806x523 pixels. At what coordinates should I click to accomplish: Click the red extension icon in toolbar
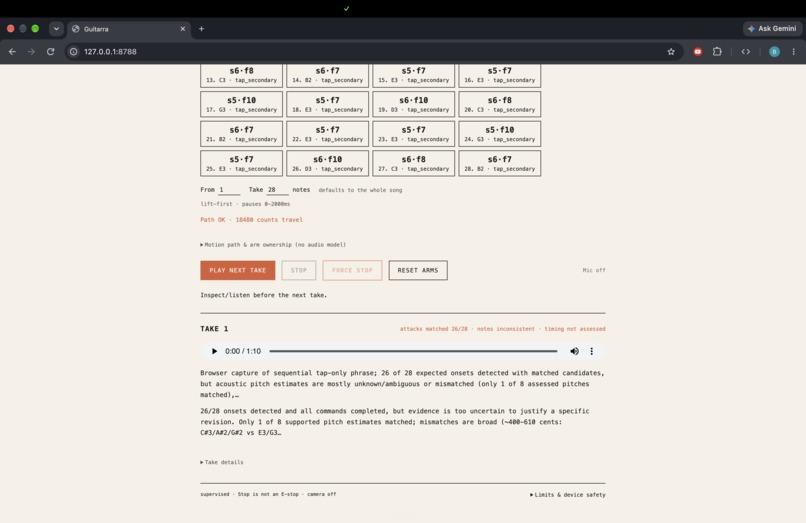click(x=698, y=51)
